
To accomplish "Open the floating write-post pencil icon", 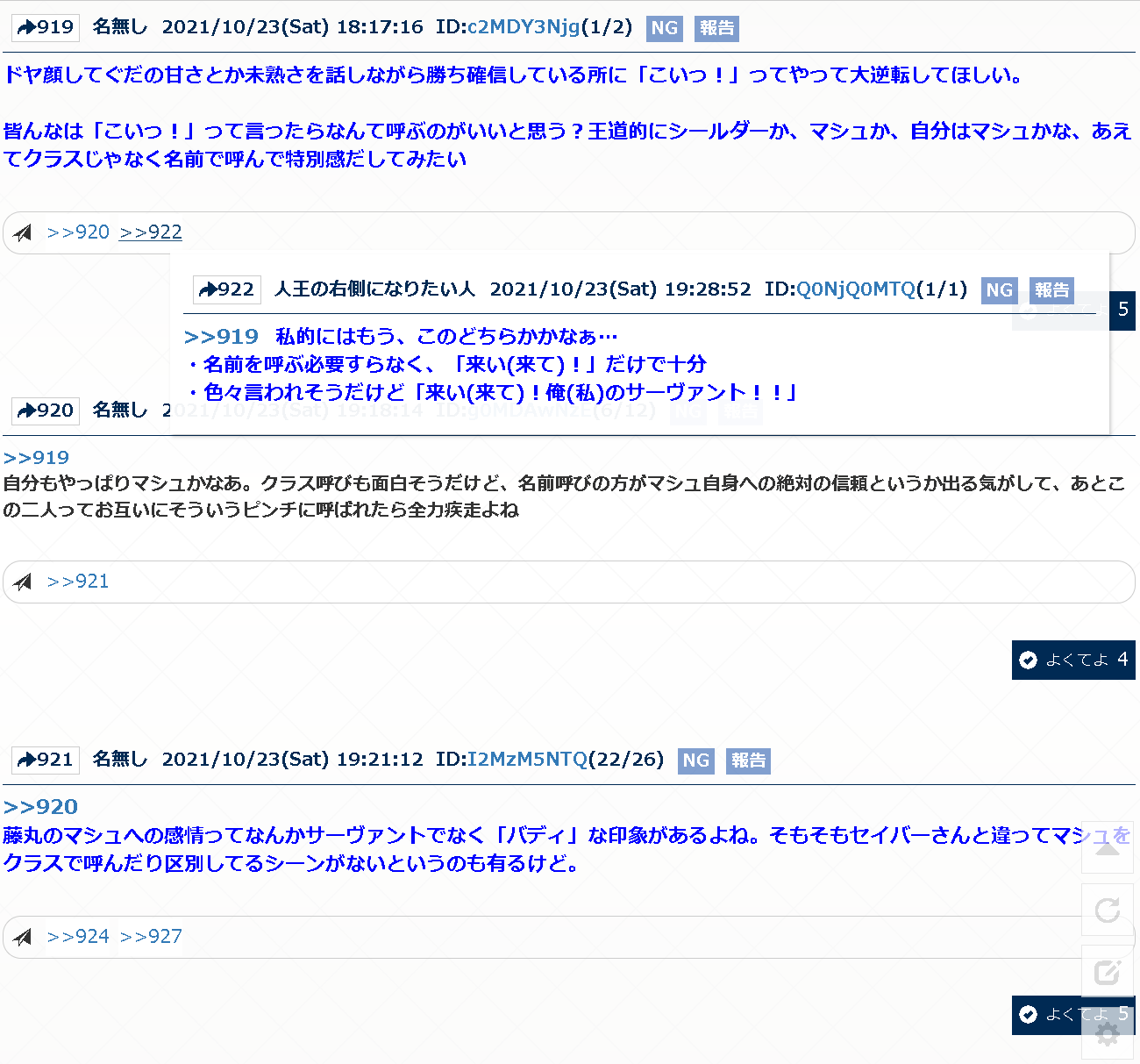I will click(1108, 971).
